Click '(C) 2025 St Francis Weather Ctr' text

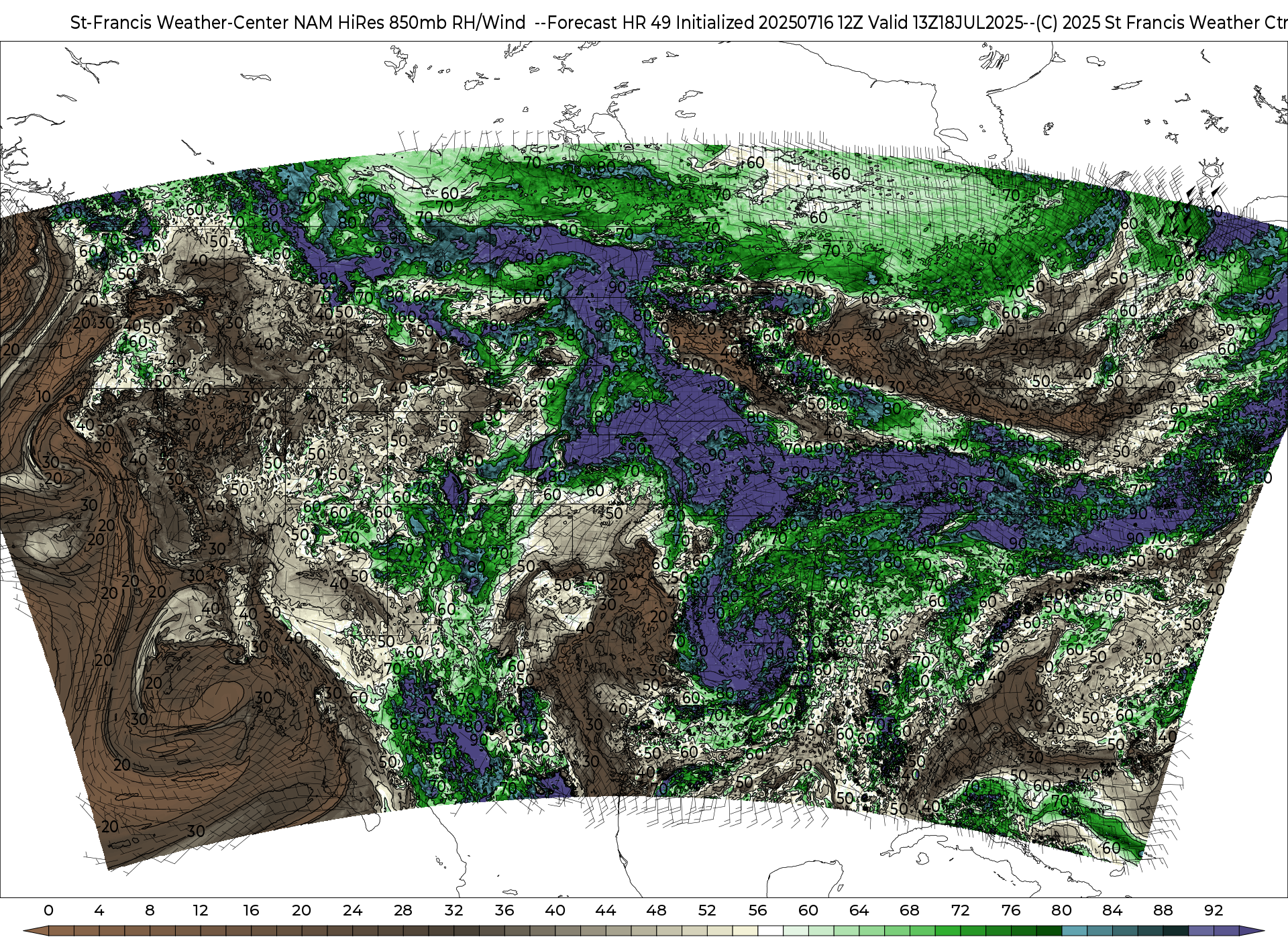click(x=1162, y=23)
